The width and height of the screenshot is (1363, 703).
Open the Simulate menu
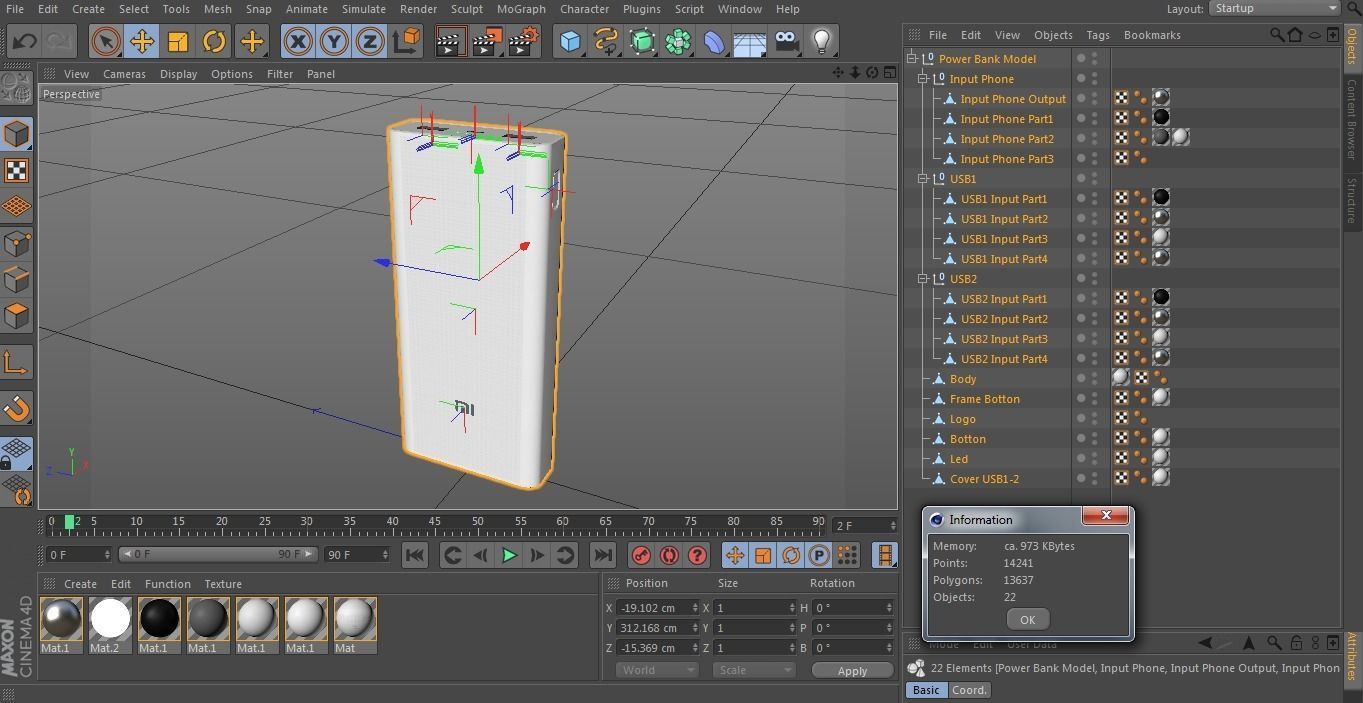[x=364, y=9]
